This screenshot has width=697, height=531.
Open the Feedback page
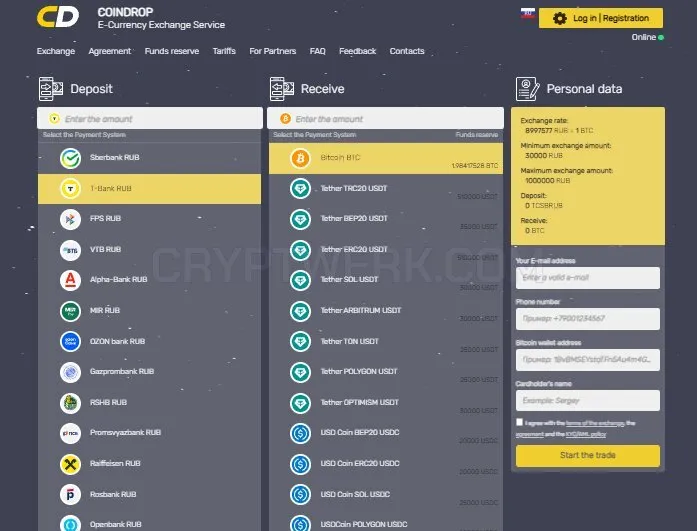357,51
